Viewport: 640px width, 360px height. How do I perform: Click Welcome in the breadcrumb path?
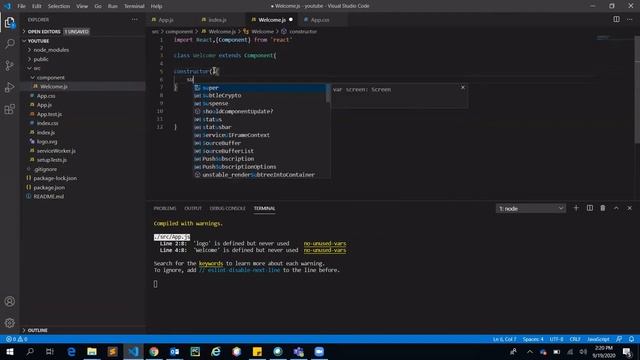[262, 31]
